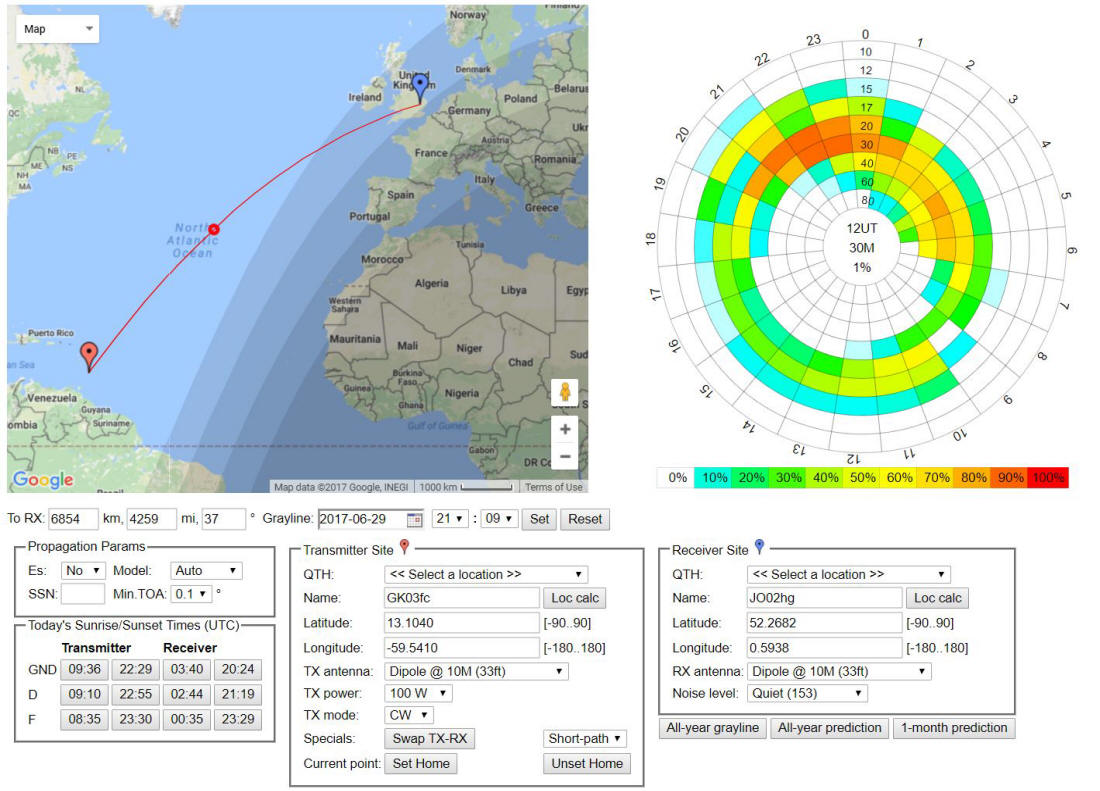Open transmitter QTH location dropdown
Screen dimensions: 1100x791
click(x=486, y=574)
